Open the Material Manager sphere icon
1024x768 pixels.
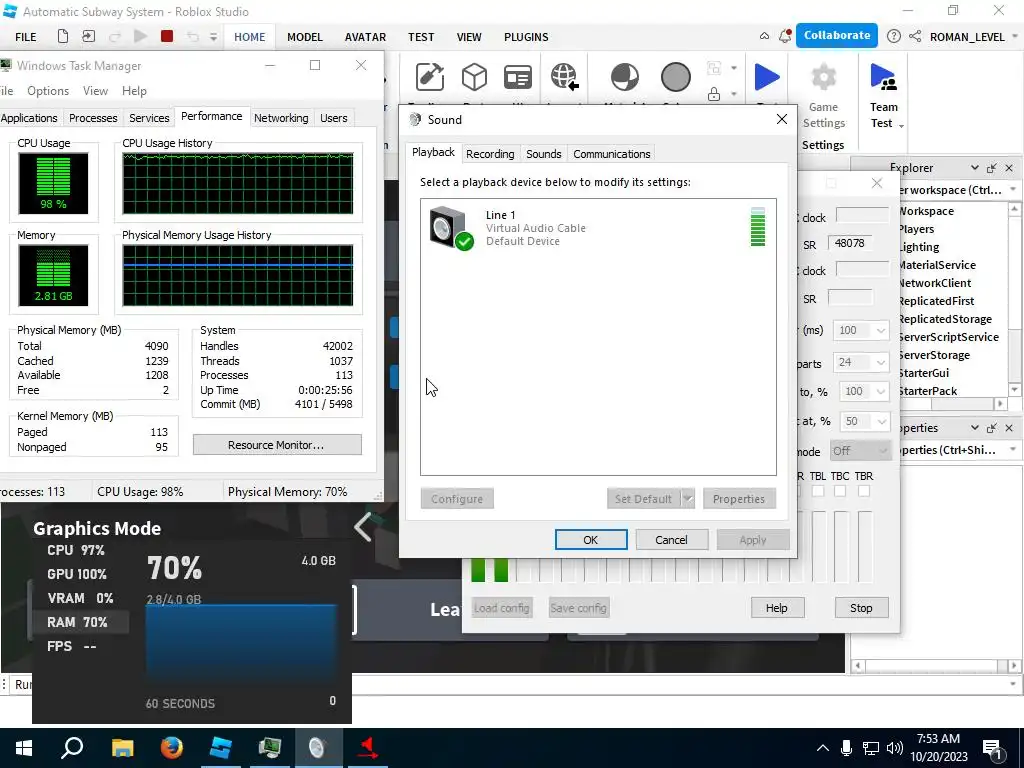pos(624,77)
